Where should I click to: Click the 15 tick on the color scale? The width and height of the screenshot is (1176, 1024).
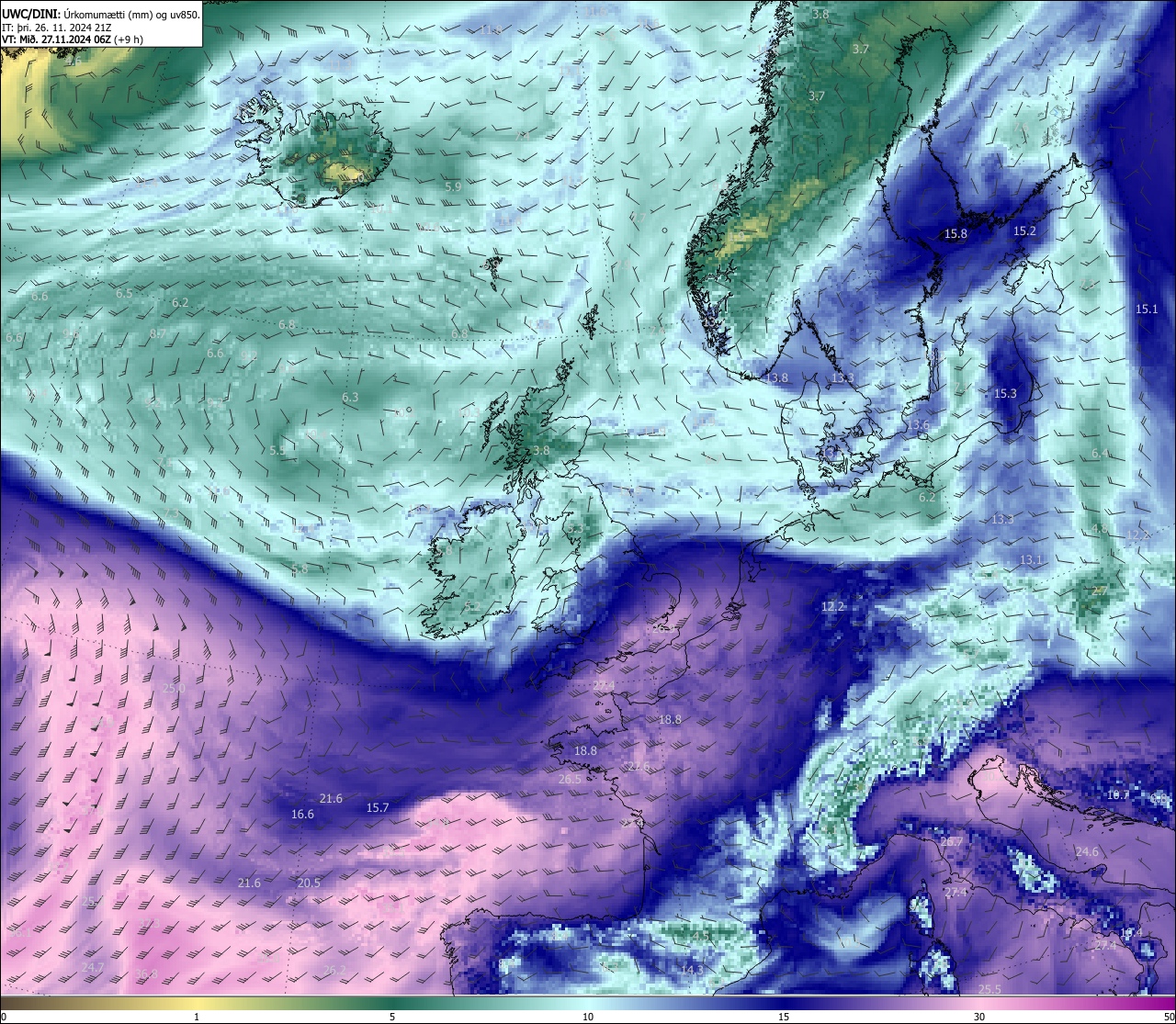pos(784,1017)
